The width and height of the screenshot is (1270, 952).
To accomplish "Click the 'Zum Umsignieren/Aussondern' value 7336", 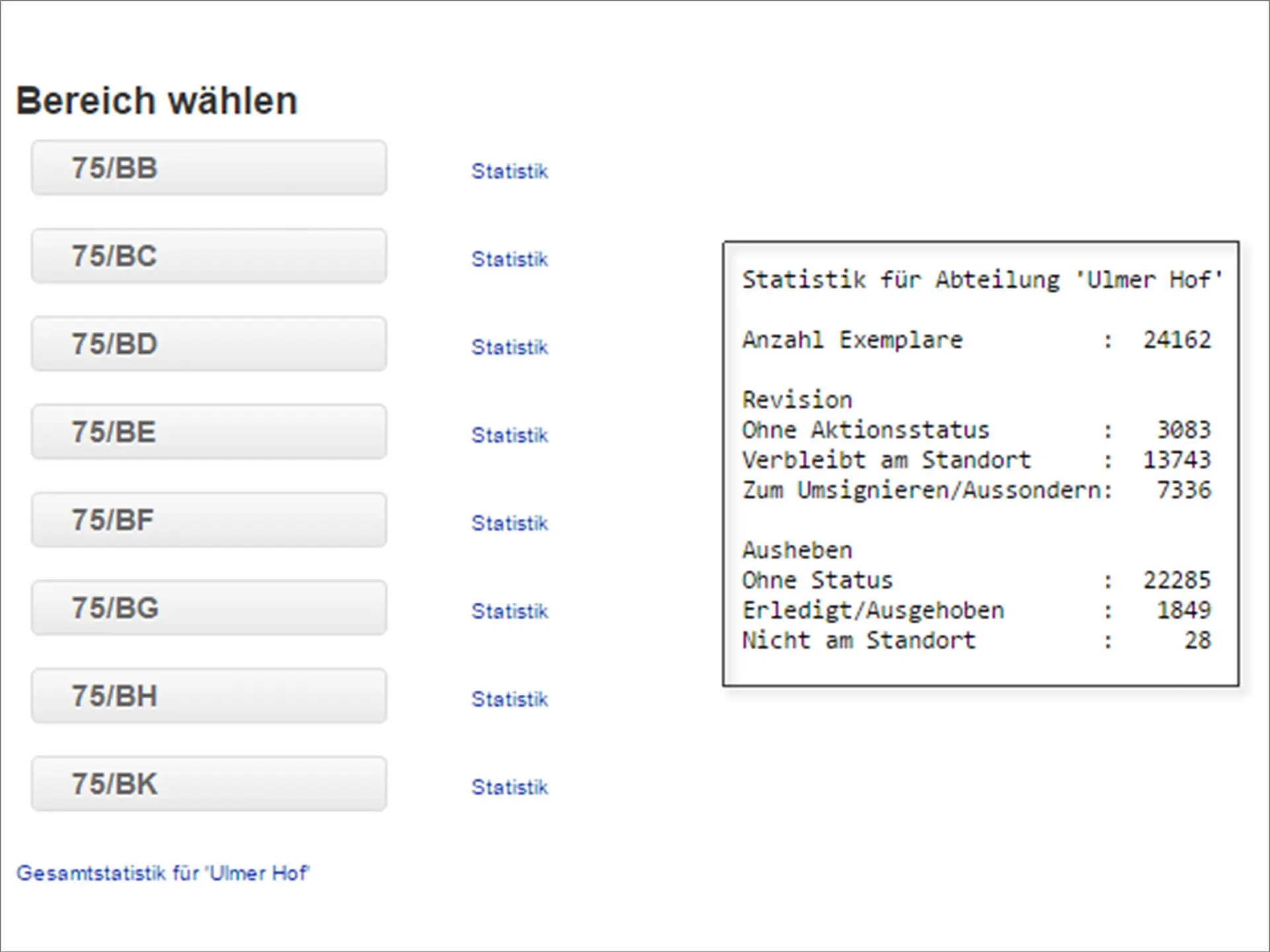I will coord(1184,490).
